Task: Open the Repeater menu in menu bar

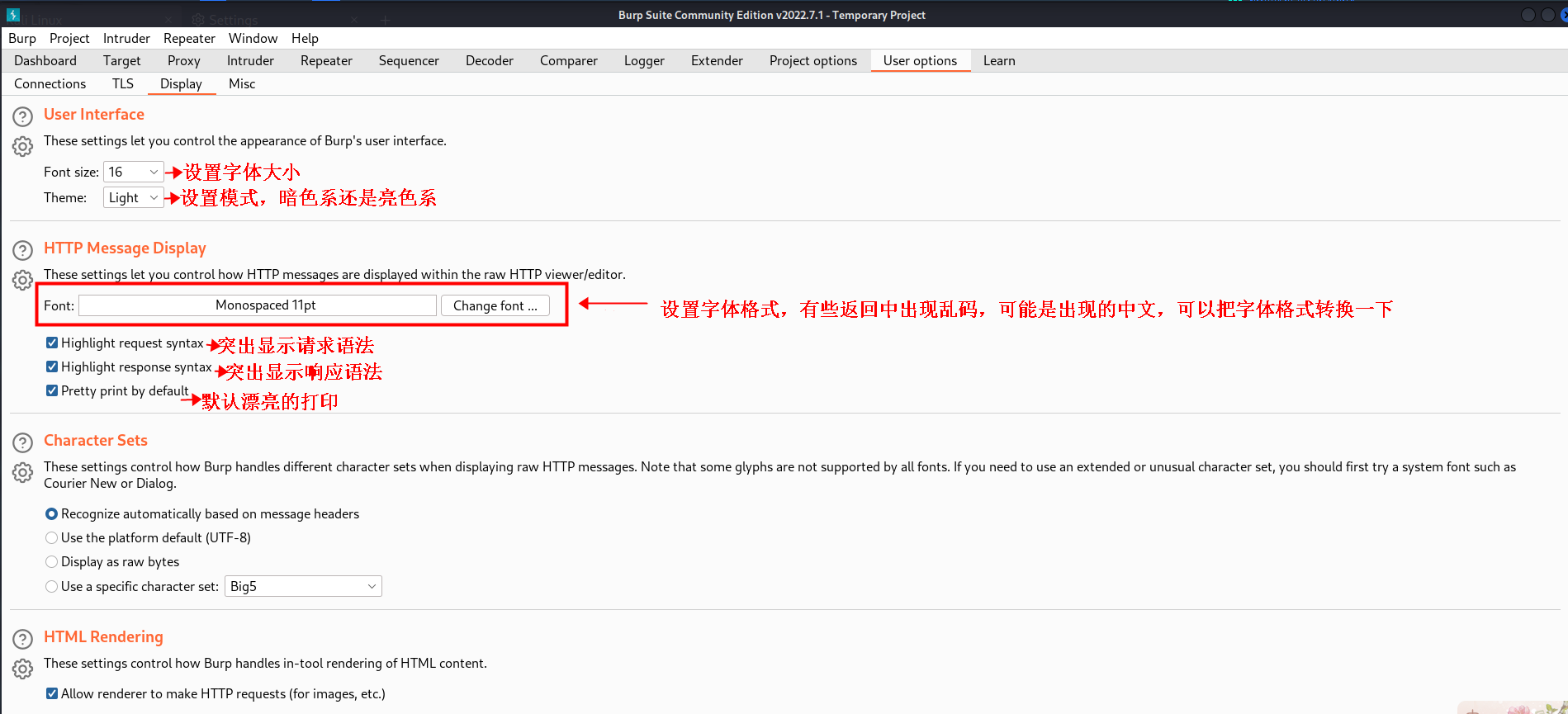Action: (189, 38)
